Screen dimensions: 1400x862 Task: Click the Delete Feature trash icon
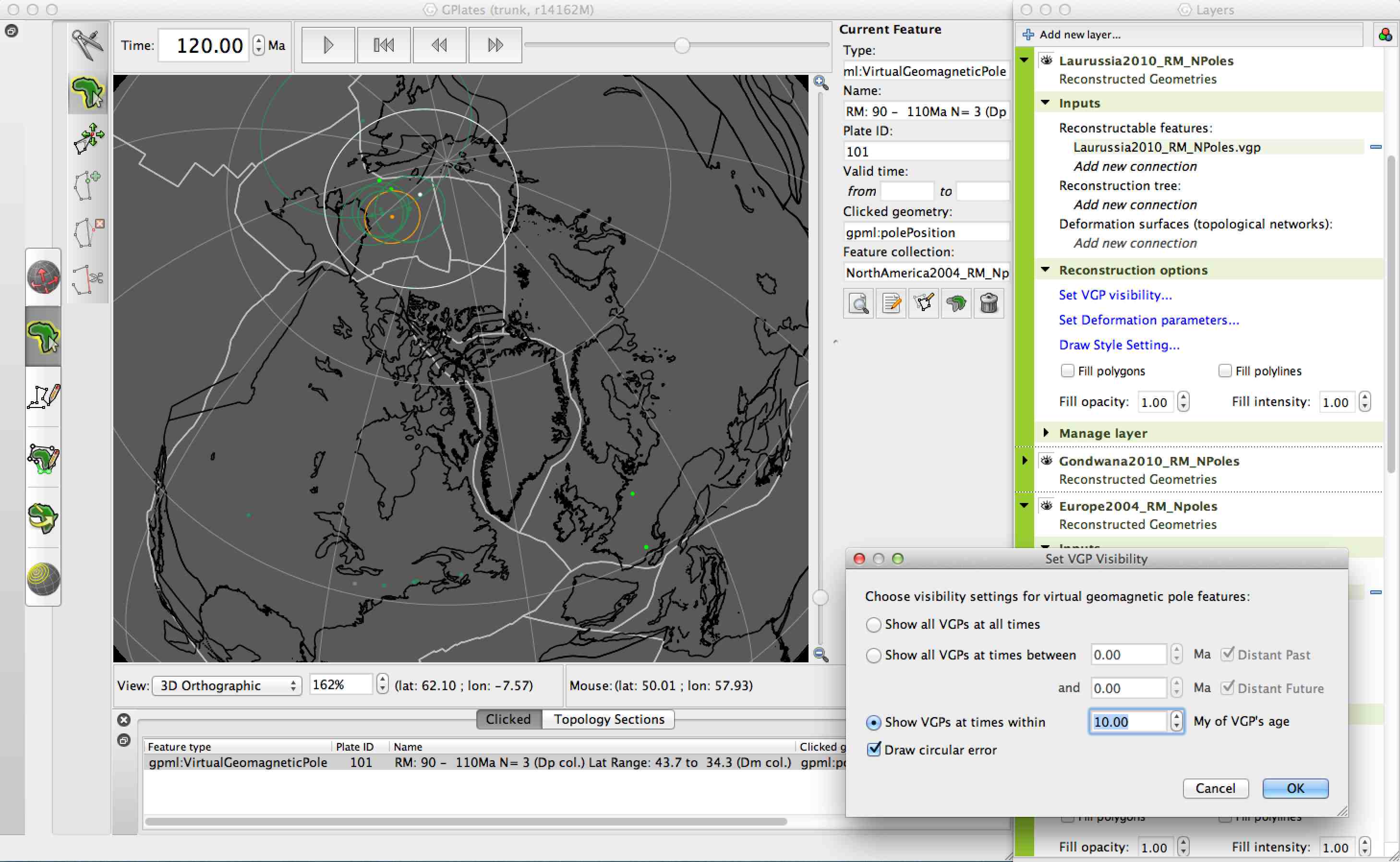(989, 303)
